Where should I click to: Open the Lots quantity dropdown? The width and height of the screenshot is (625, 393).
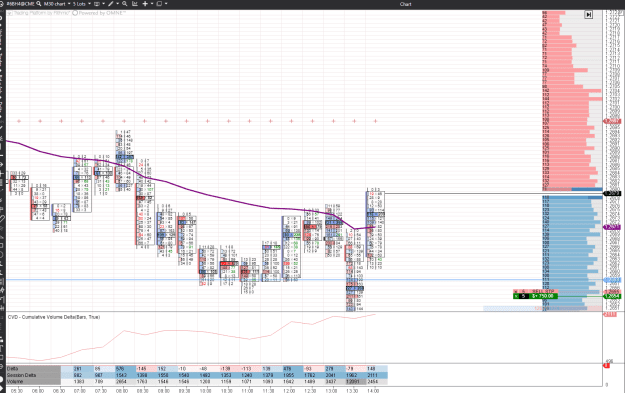(x=81, y=4)
